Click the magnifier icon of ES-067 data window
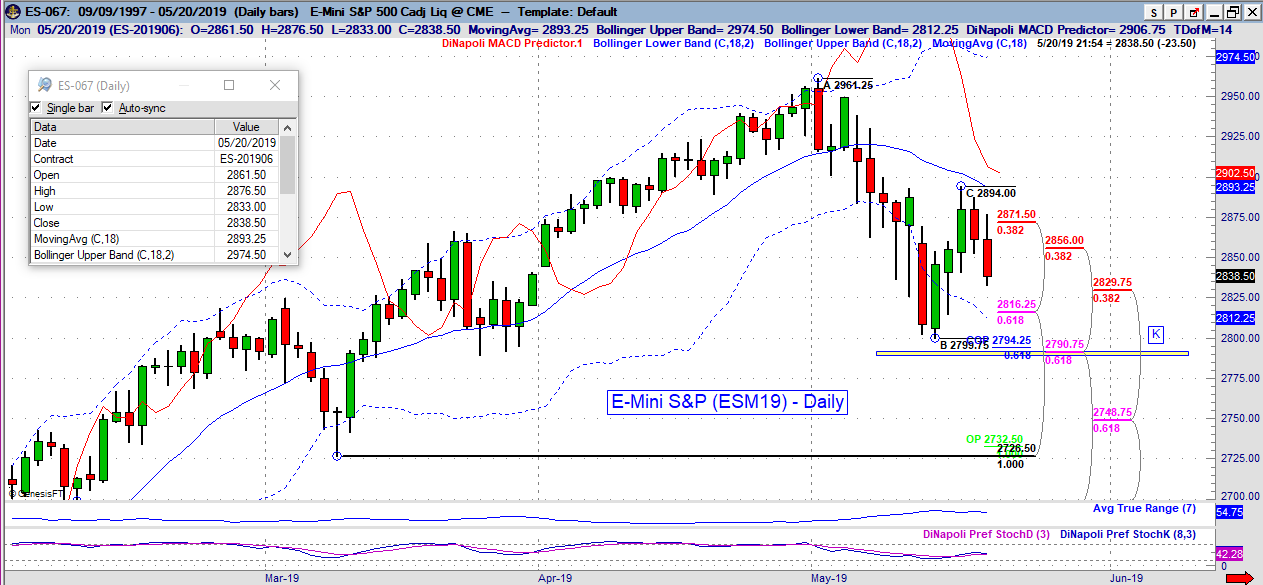The height and width of the screenshot is (585, 1263). (43, 86)
